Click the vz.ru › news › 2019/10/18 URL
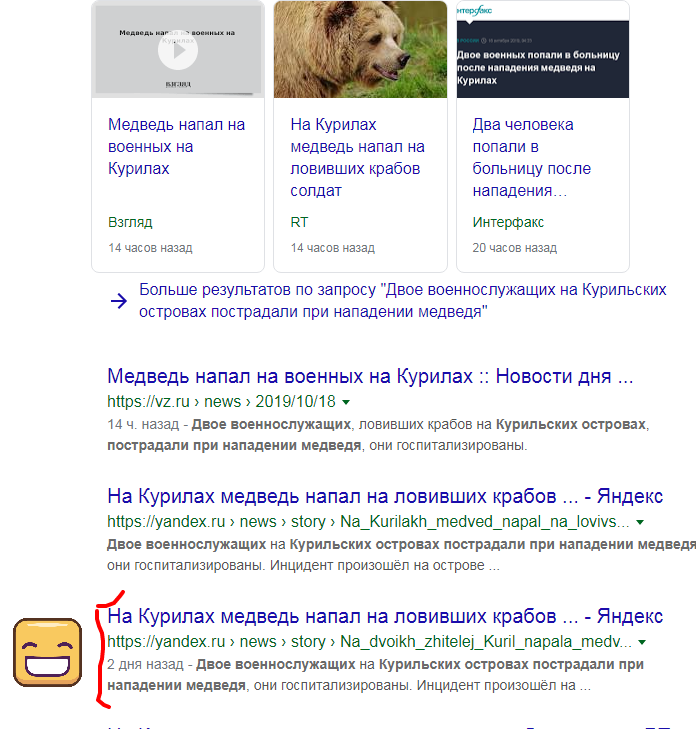 [221, 401]
